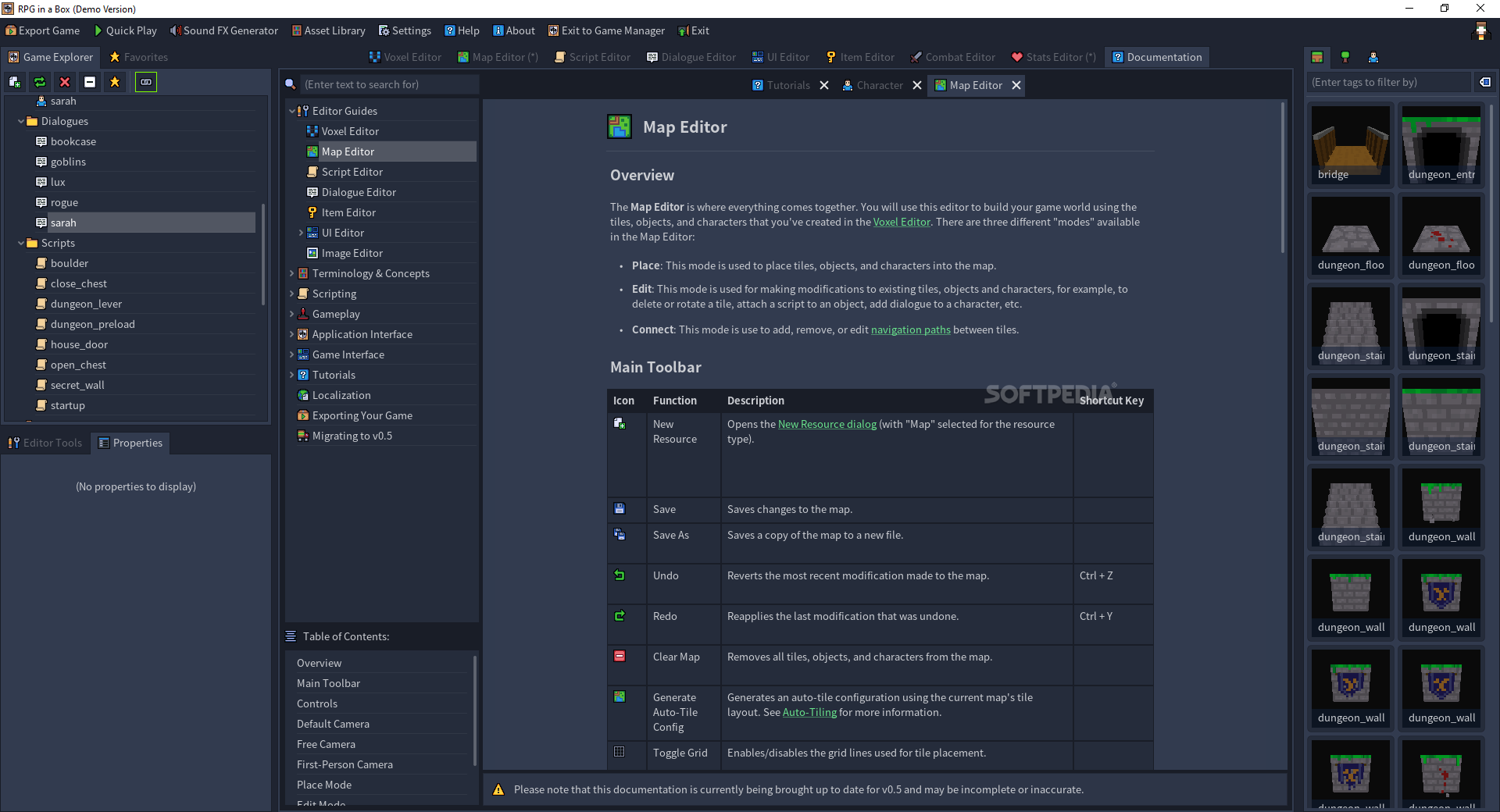This screenshot has width=1500, height=812.
Task: Jump to Main Toolbar in table of contents
Action: click(x=328, y=683)
